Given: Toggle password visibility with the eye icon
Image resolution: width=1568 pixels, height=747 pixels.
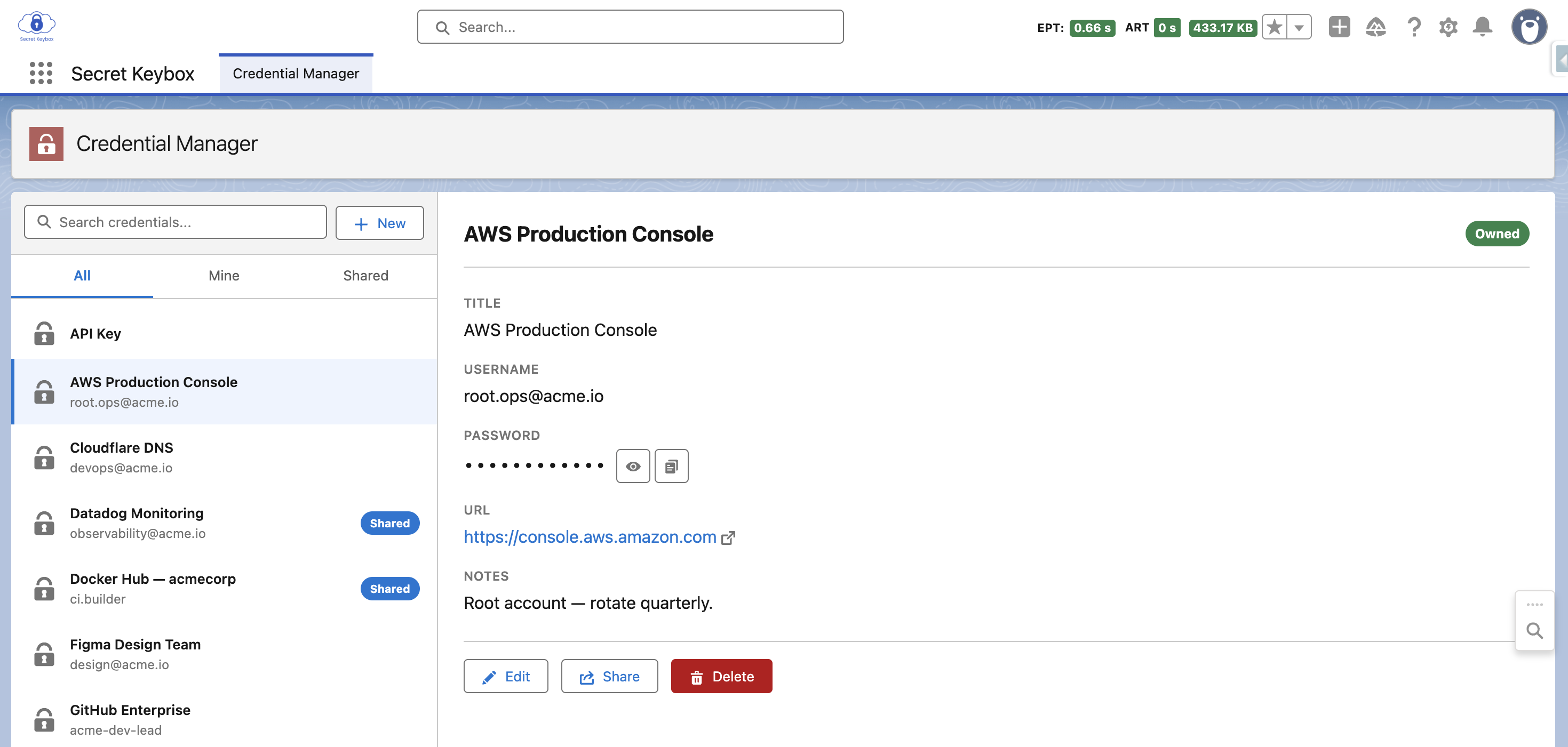Looking at the screenshot, I should point(633,466).
